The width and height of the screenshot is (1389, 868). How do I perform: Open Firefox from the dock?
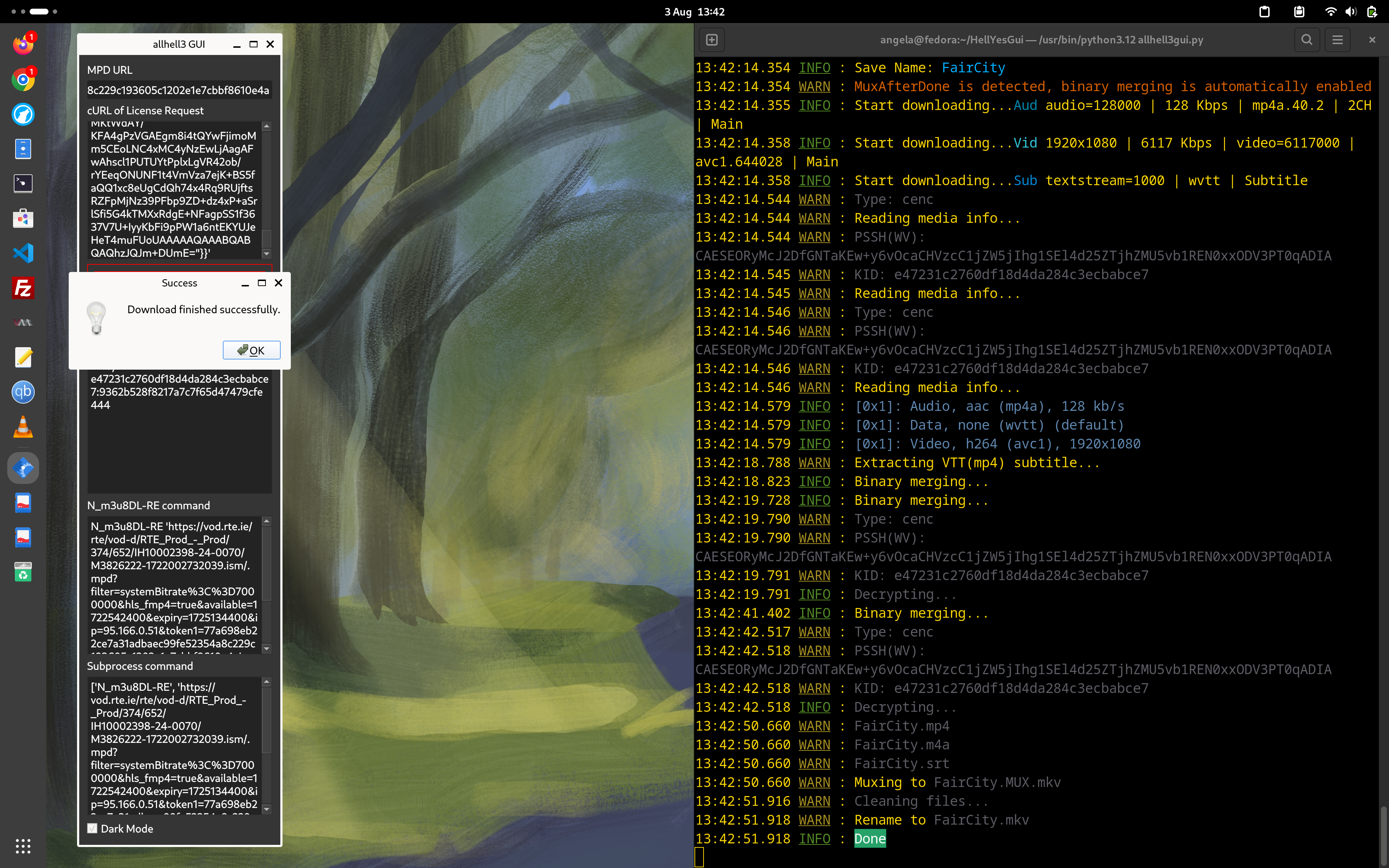[x=23, y=45]
